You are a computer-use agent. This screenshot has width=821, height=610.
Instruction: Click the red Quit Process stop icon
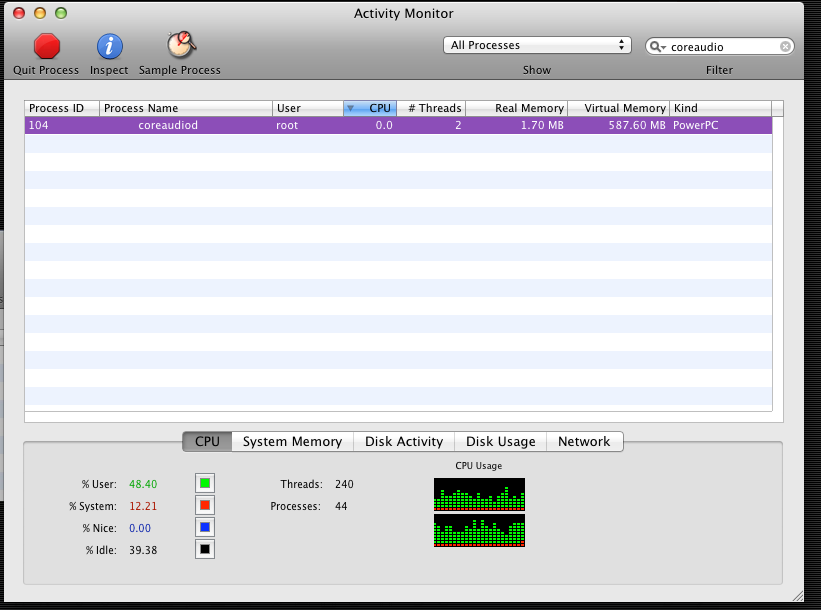pyautogui.click(x=47, y=46)
